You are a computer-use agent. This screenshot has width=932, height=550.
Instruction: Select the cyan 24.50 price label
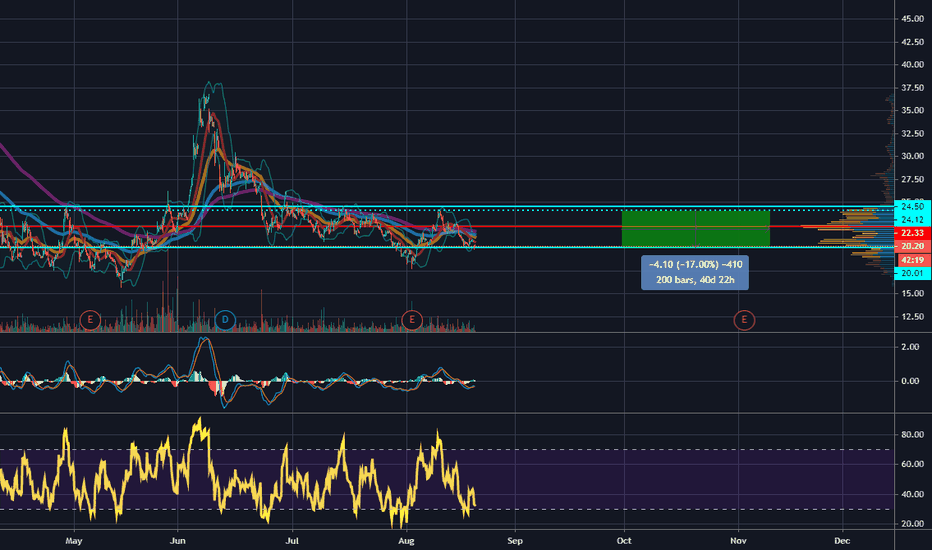(912, 206)
